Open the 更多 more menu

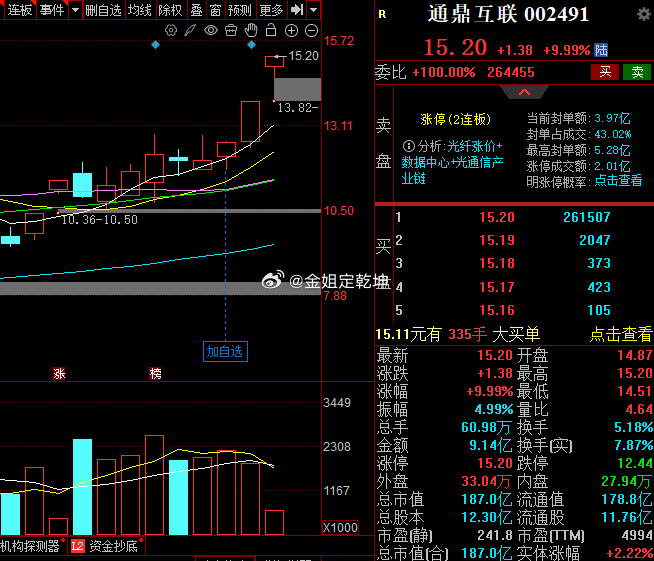coord(271,10)
